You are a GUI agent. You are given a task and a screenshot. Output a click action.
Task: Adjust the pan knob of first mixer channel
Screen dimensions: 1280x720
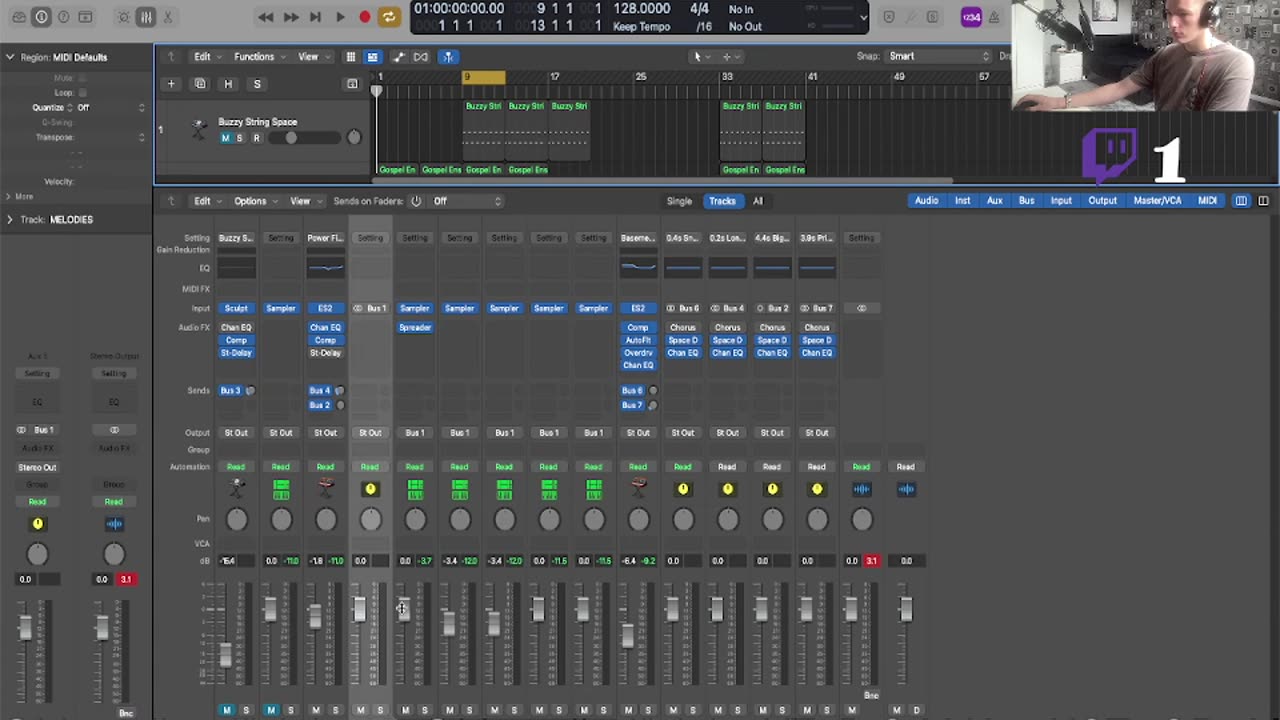click(237, 519)
